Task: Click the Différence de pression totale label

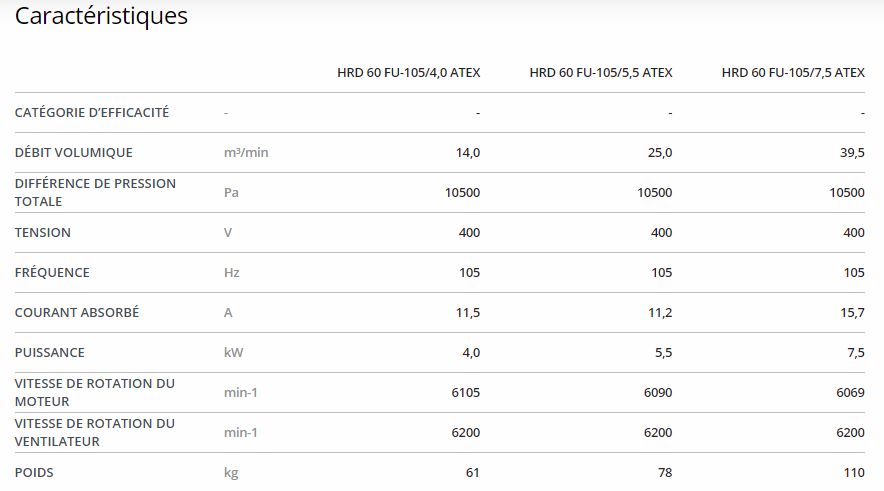Action: (95, 192)
